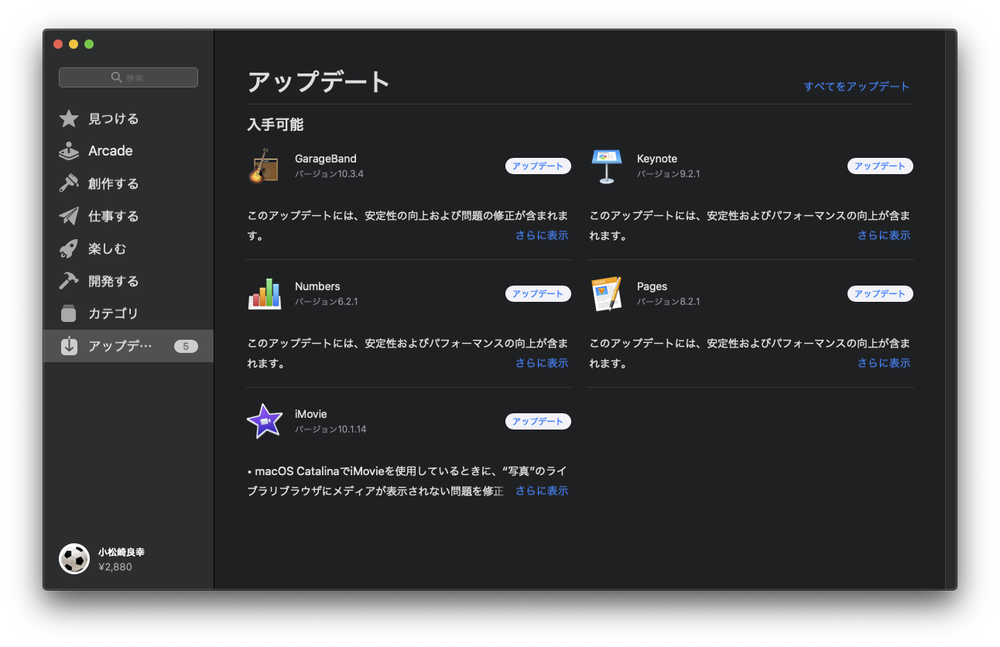This screenshot has width=1000, height=647.
Task: Click the updates count badge 5
Action: pyautogui.click(x=186, y=346)
